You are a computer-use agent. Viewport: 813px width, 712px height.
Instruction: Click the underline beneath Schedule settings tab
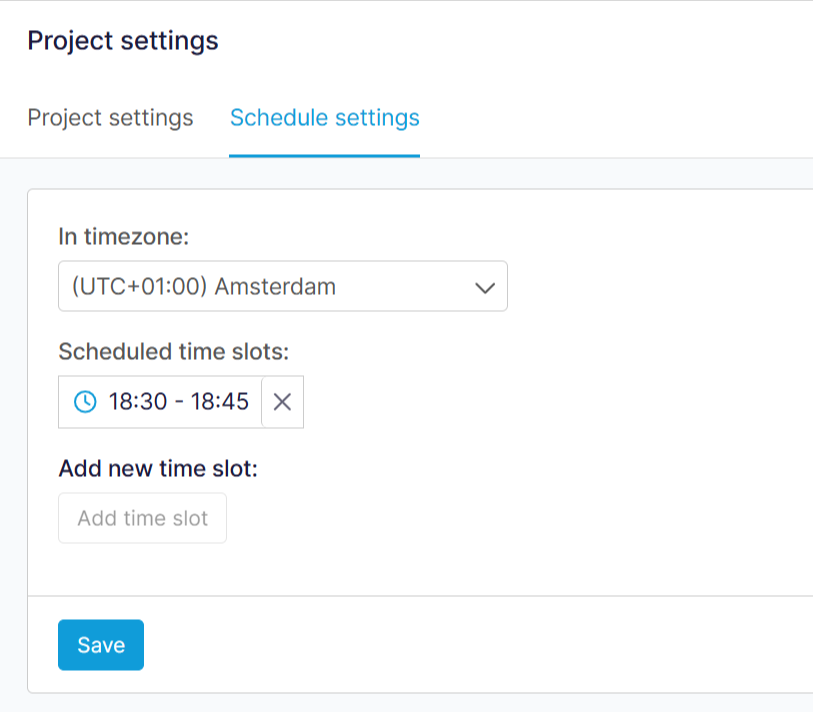[x=324, y=156]
